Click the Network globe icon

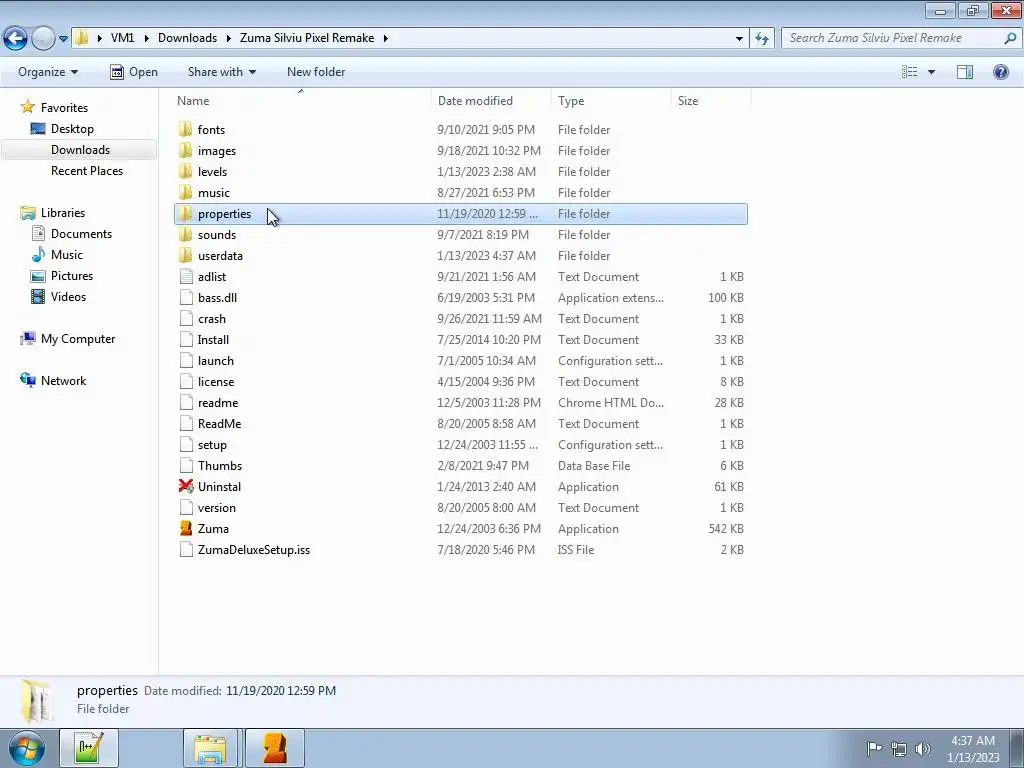pyautogui.click(x=28, y=380)
